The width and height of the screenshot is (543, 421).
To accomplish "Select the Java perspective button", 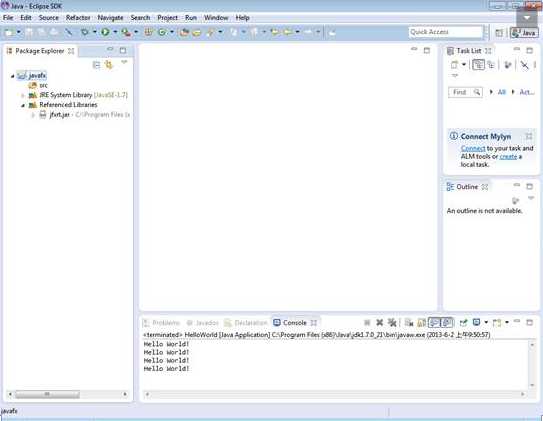I will 524,33.
